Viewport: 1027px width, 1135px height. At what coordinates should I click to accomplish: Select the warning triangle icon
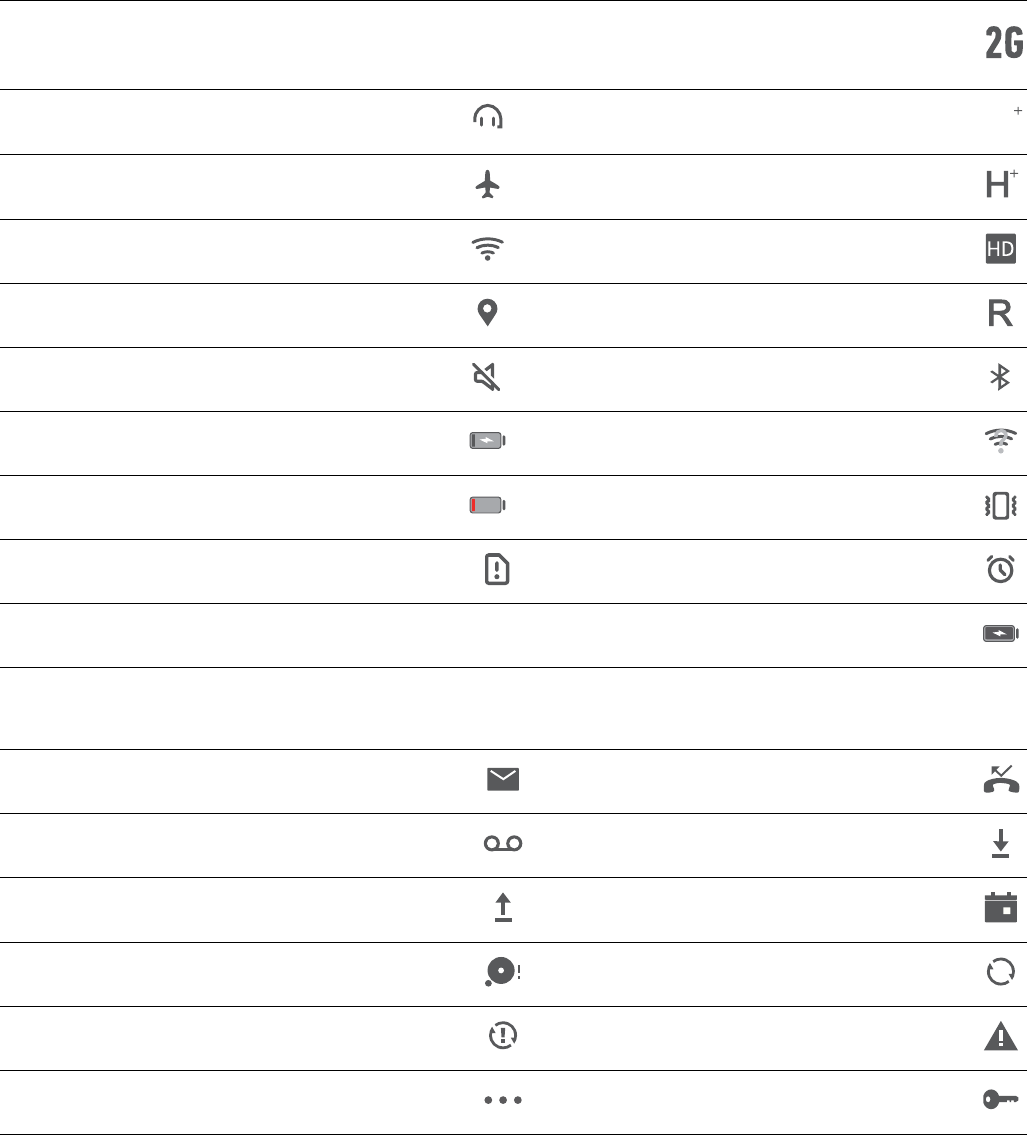click(999, 1038)
